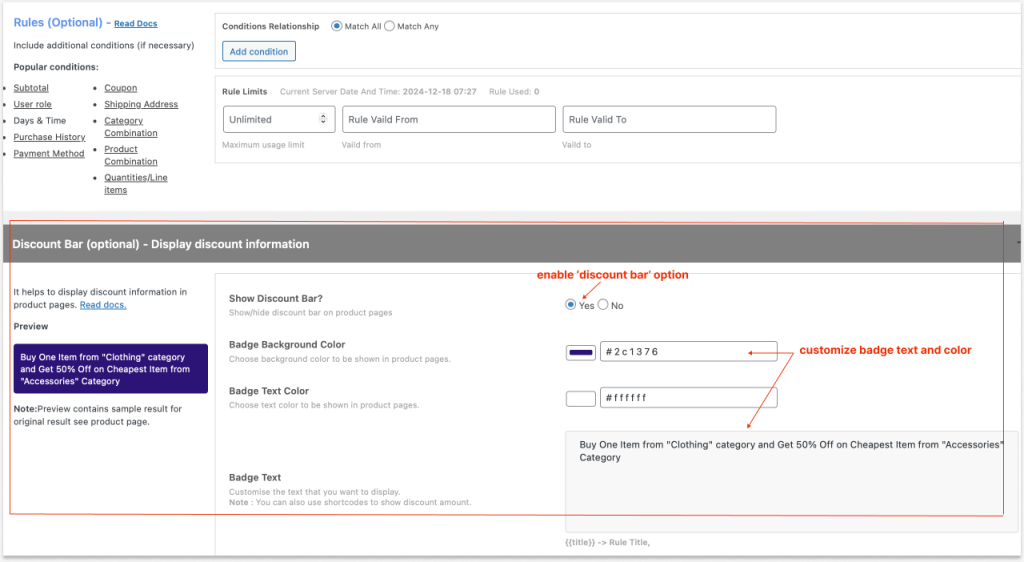
Task: Click the Days & Time text
Action: tap(40, 121)
